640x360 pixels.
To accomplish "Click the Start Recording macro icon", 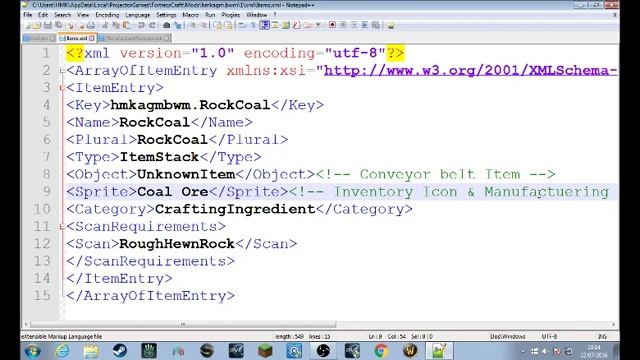I will pyautogui.click(x=333, y=25).
